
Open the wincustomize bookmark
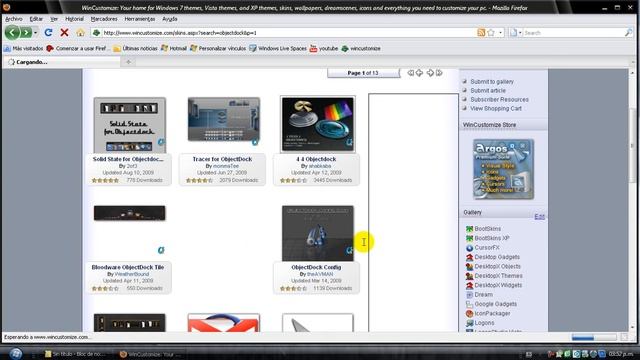[361, 48]
